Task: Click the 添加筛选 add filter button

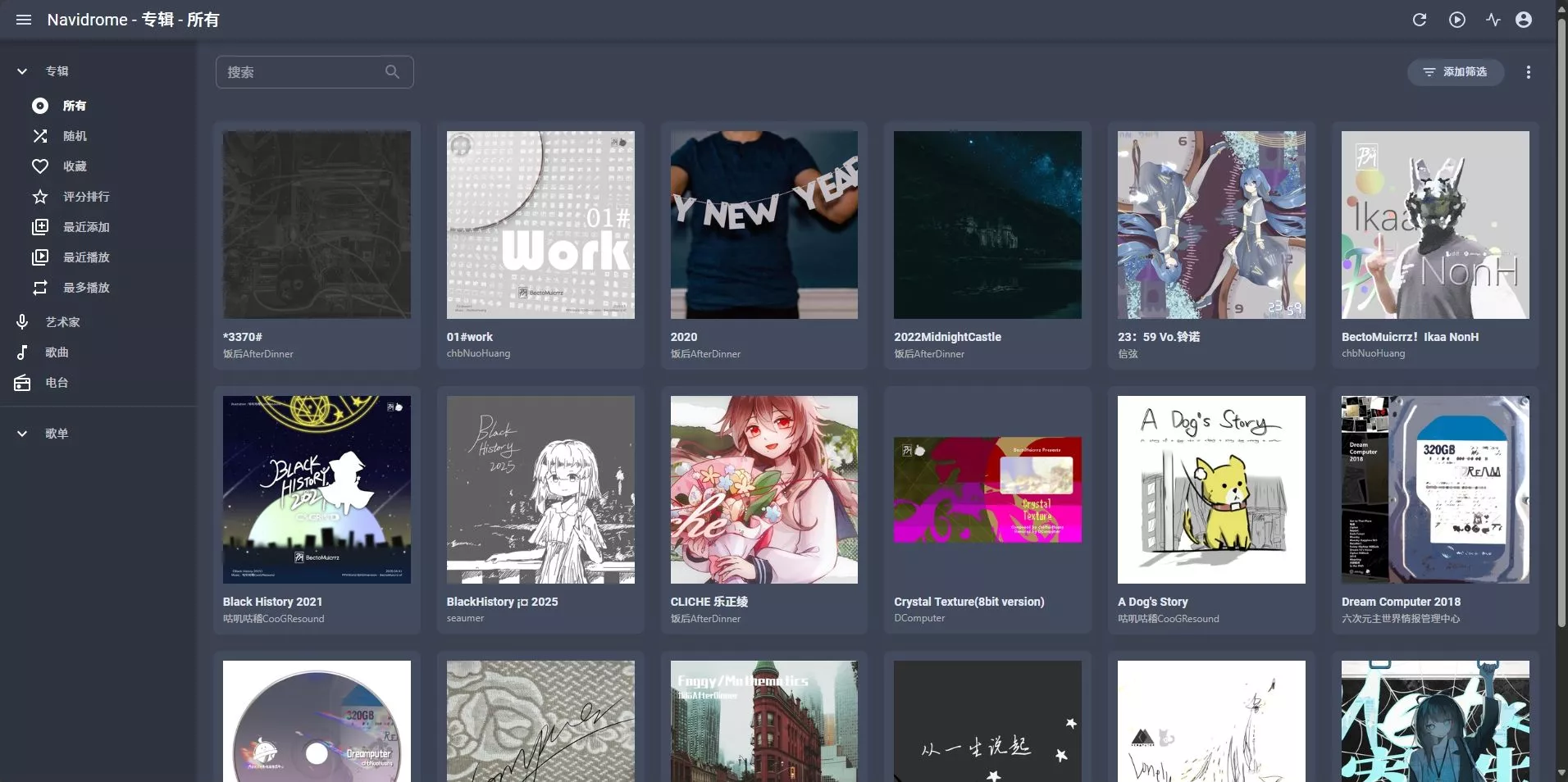Action: coord(1456,72)
